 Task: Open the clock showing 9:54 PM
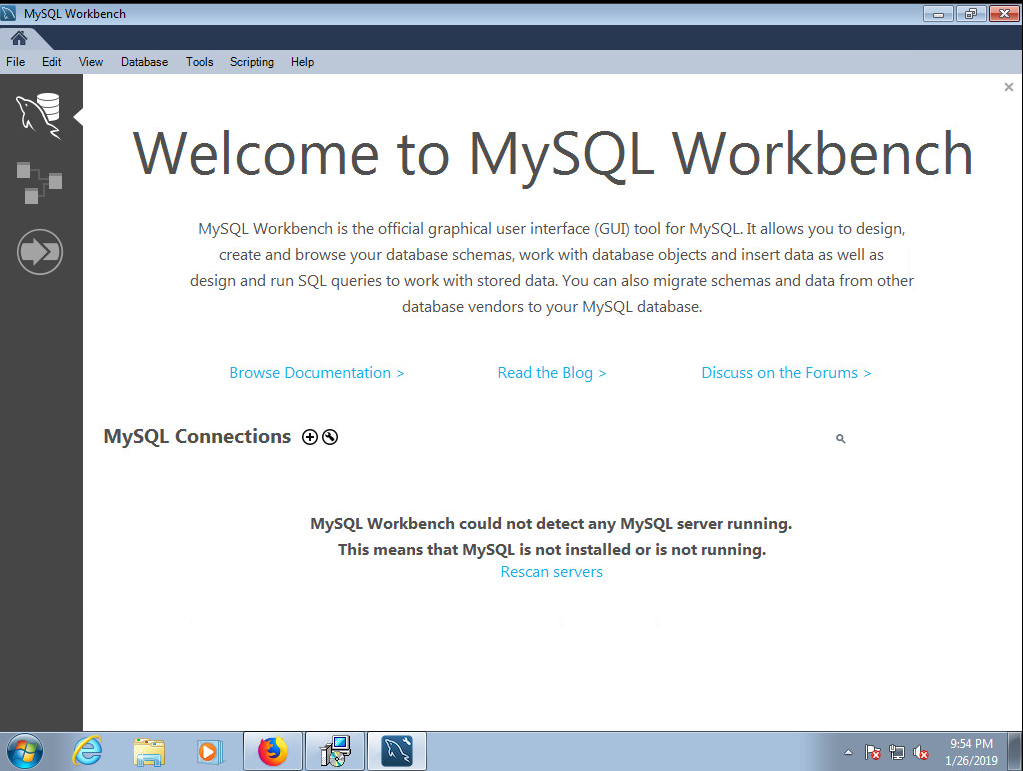[971, 752]
